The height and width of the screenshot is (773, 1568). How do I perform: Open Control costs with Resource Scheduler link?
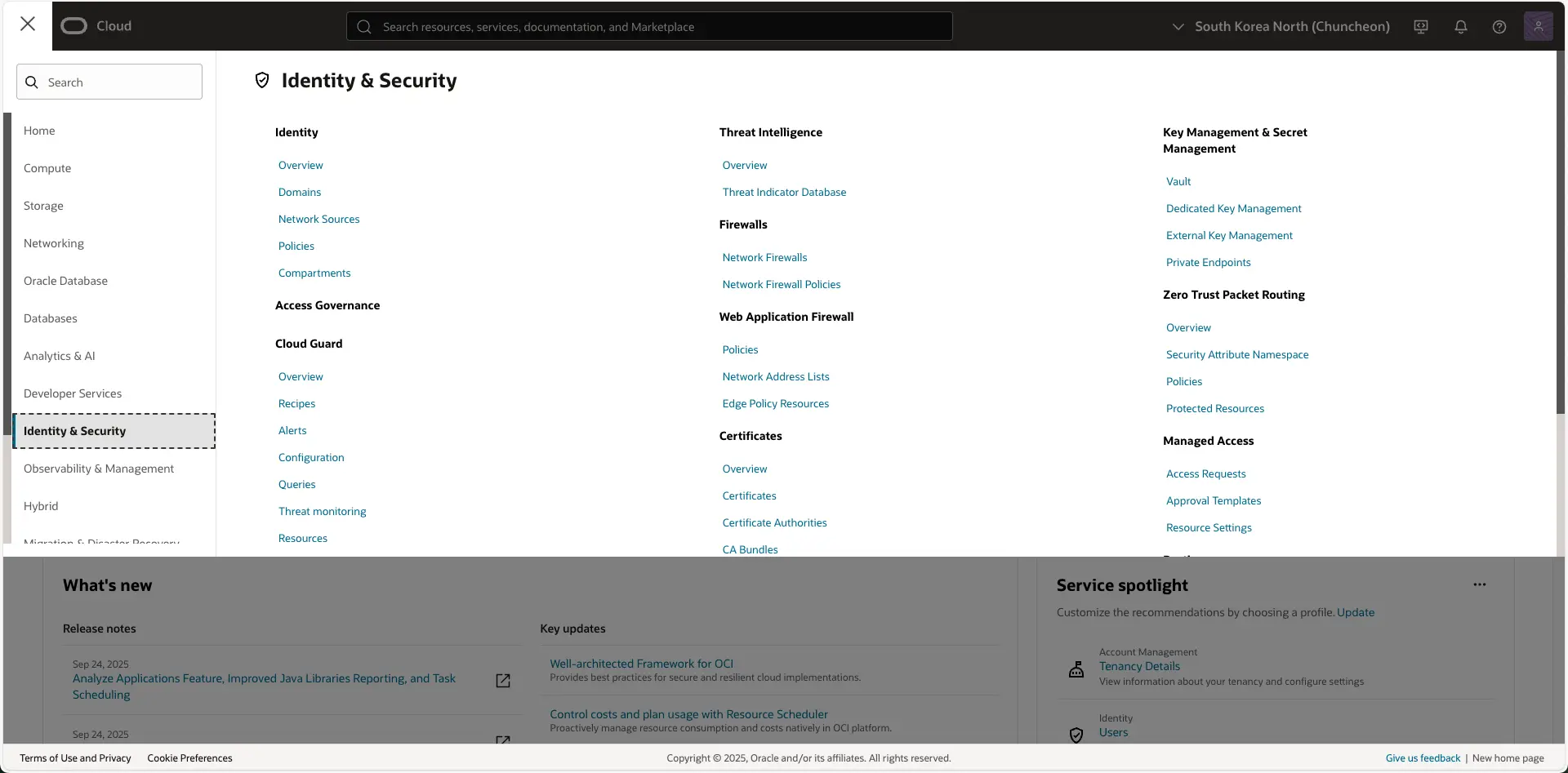tap(688, 714)
